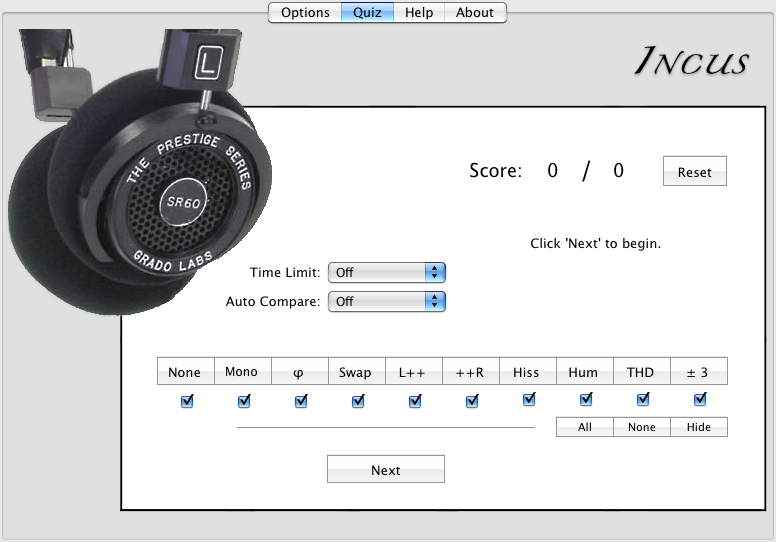Toggle the checkbox under φ
The width and height of the screenshot is (776, 542).
301,401
